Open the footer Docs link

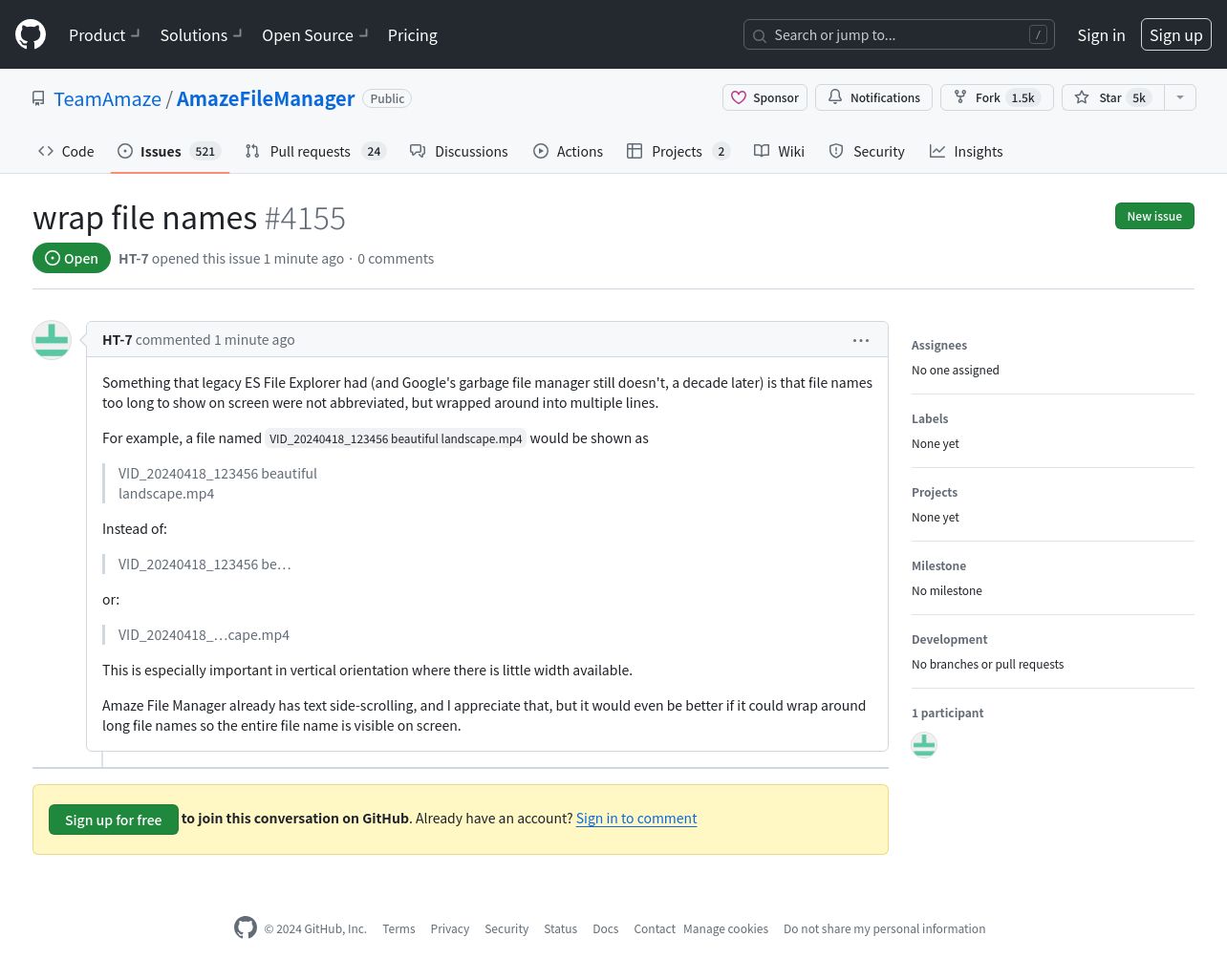point(606,929)
